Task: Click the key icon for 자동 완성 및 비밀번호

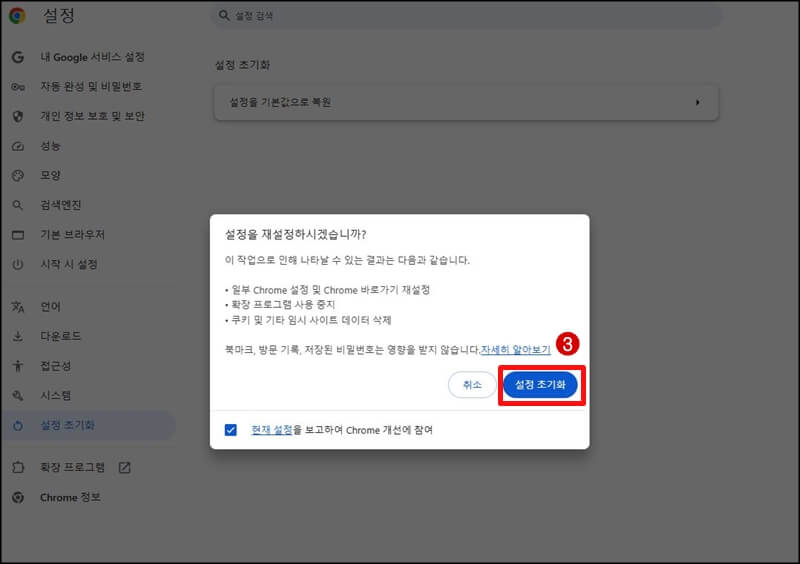Action: coord(18,87)
